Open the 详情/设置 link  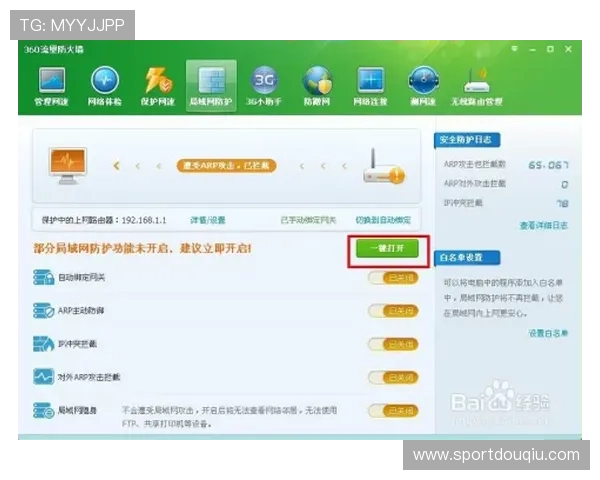point(208,220)
